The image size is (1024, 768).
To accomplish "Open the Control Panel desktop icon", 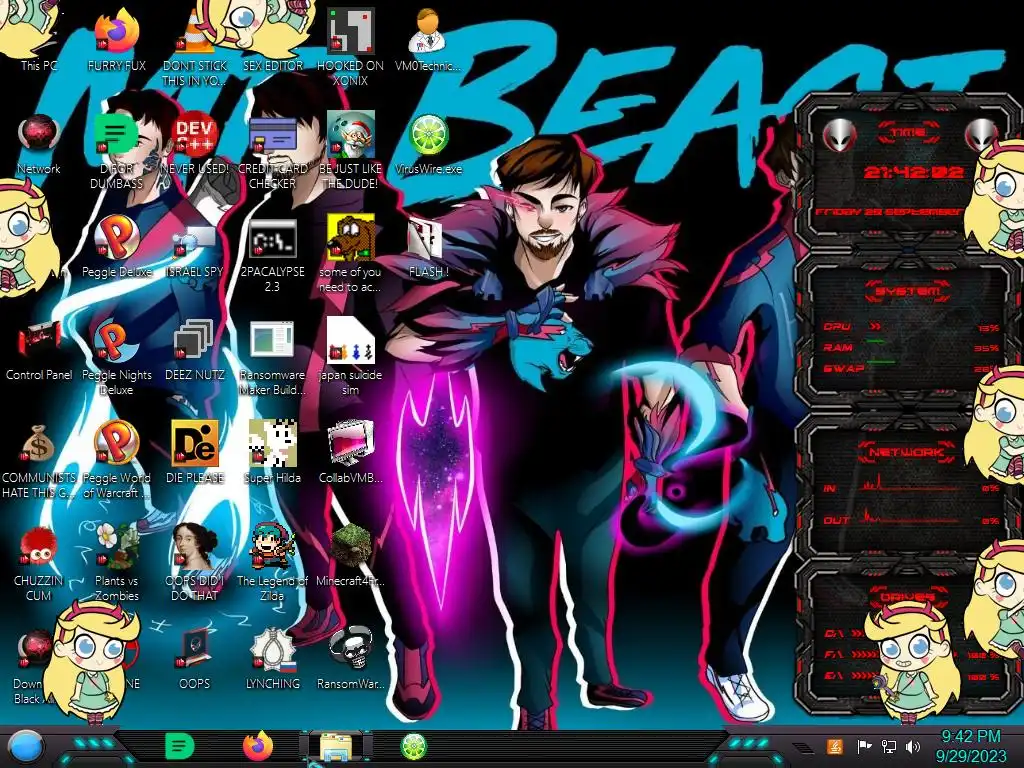I will tap(39, 350).
